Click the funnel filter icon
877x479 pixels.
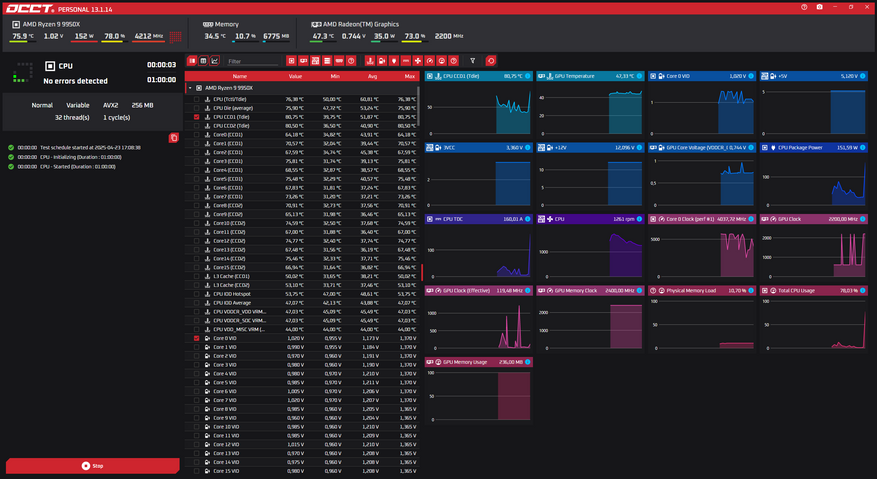click(473, 60)
